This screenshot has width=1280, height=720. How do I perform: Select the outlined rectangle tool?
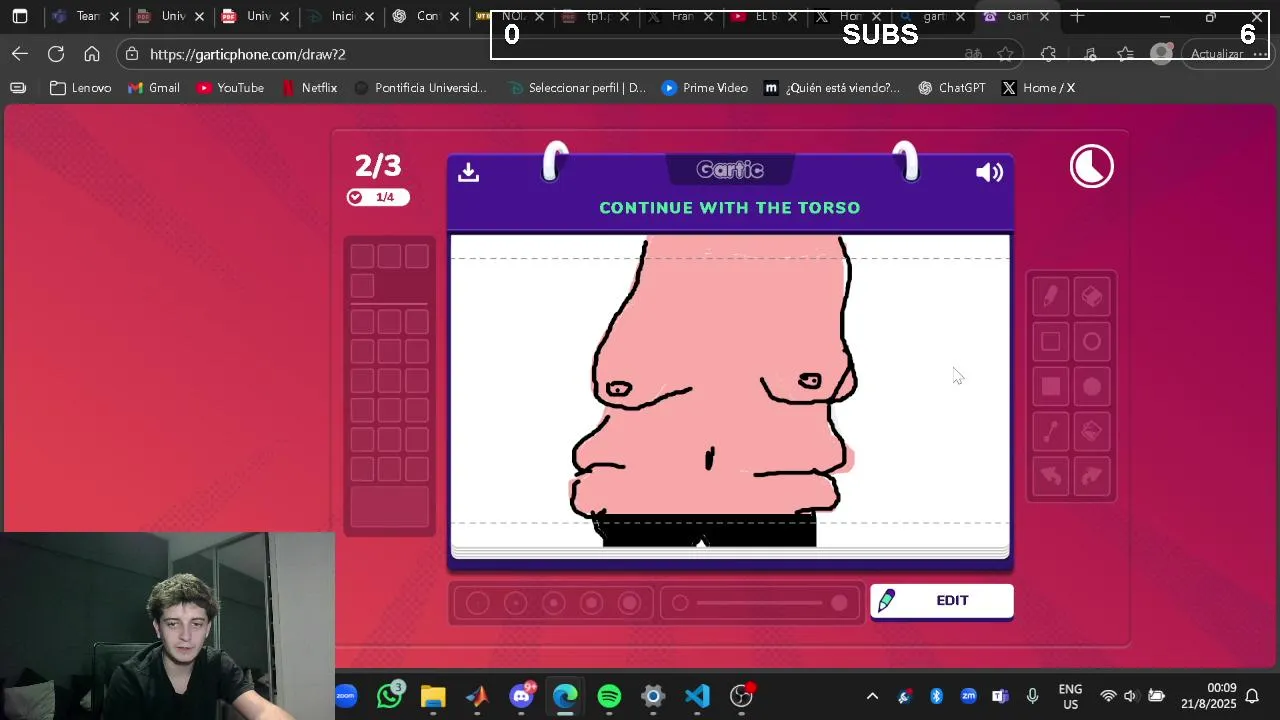tap(1050, 342)
